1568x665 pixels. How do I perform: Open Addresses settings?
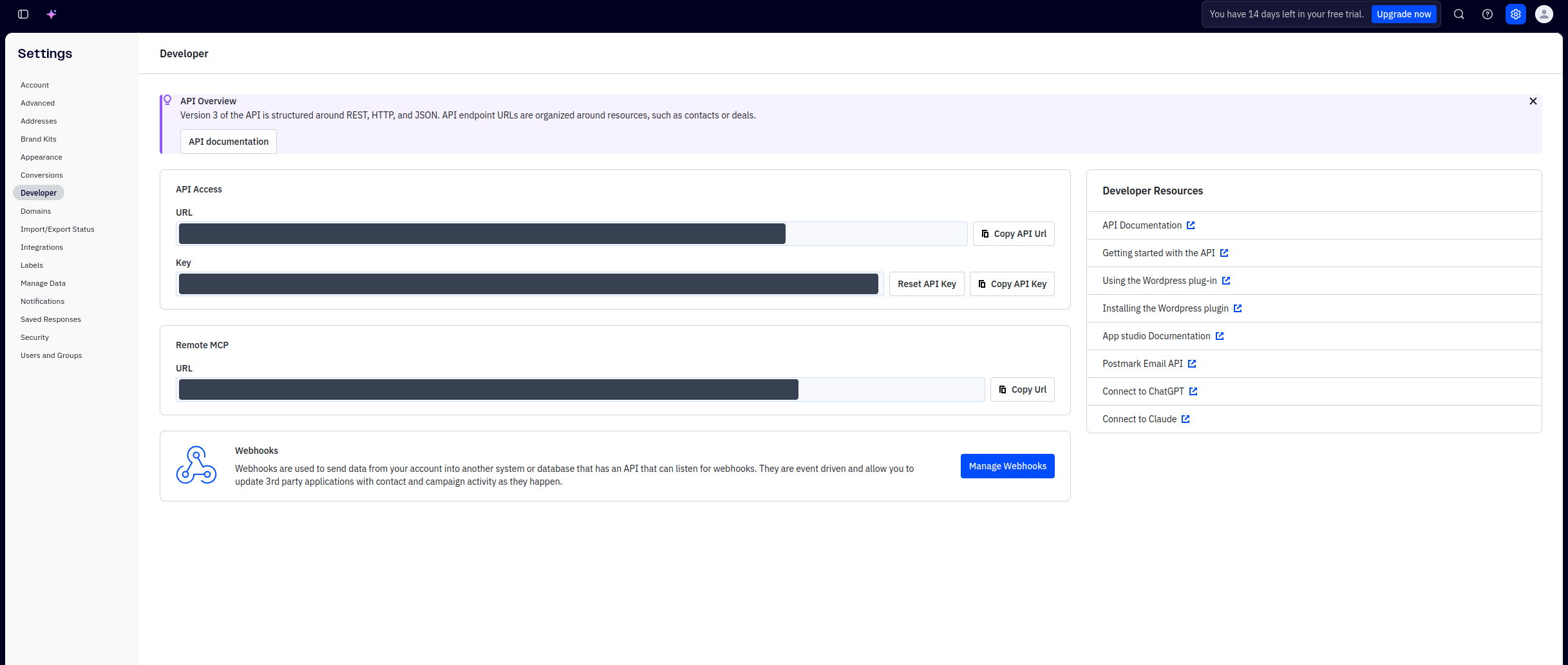click(39, 121)
